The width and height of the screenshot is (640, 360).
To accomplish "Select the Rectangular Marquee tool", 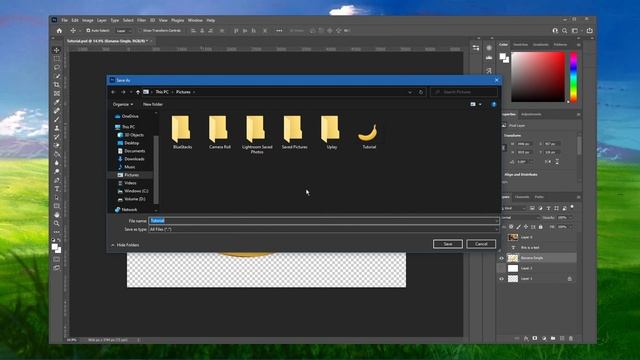I will (x=57, y=59).
